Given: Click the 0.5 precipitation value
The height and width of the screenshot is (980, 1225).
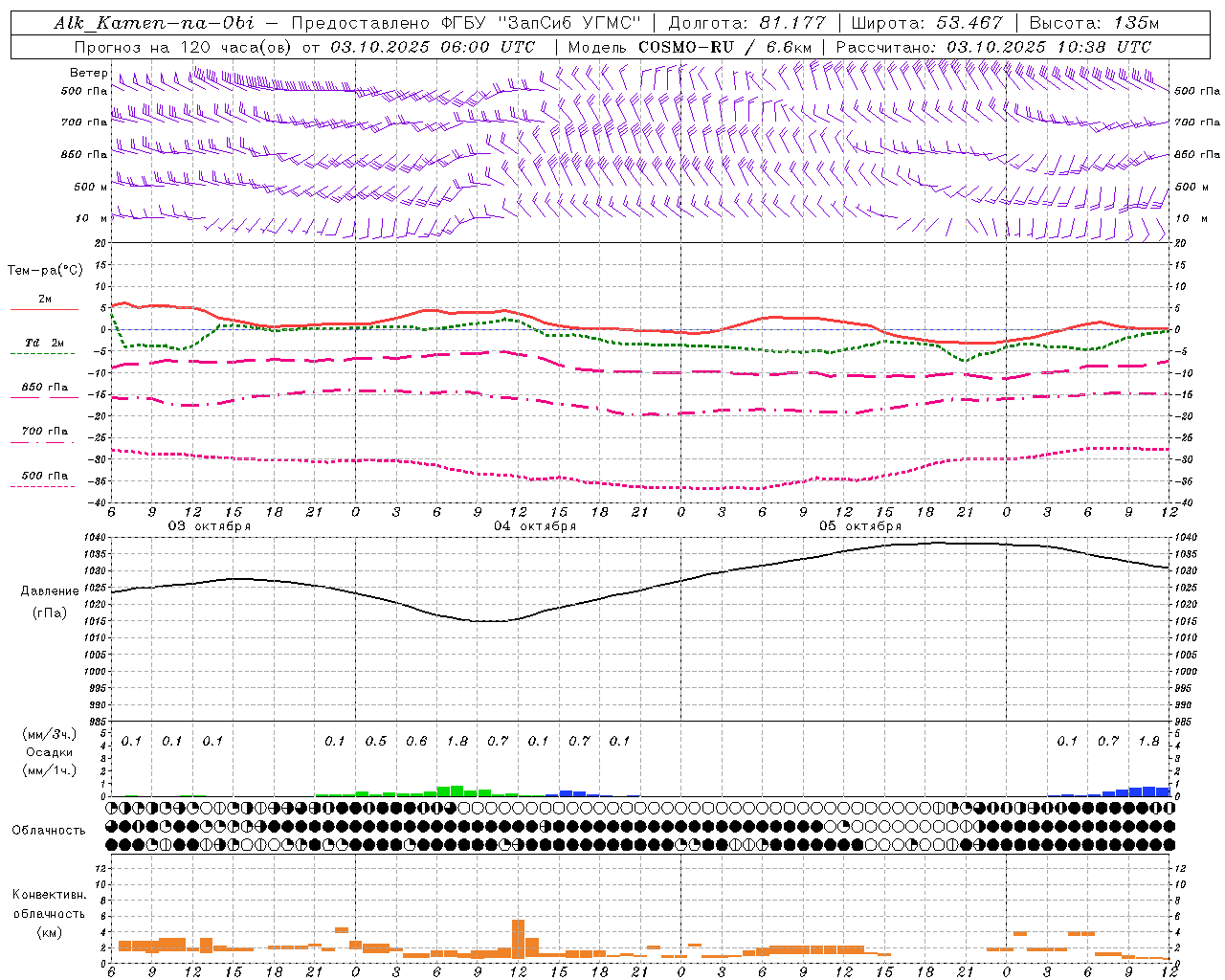Looking at the screenshot, I should [376, 742].
